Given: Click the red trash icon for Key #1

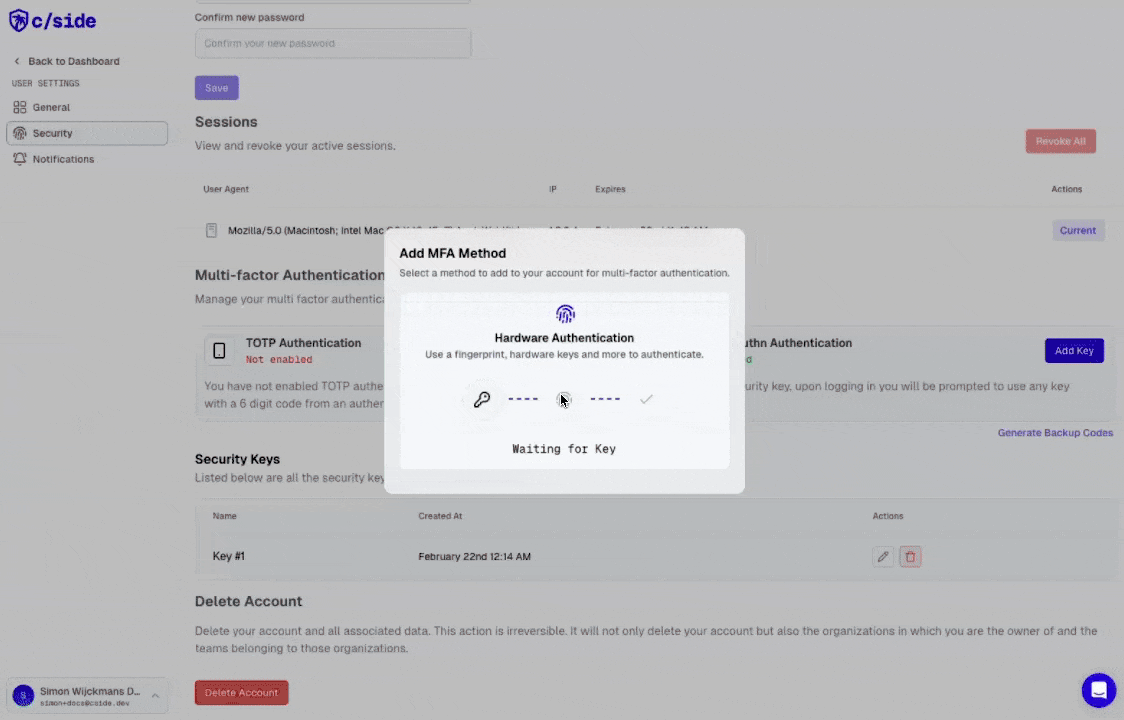Looking at the screenshot, I should [910, 557].
